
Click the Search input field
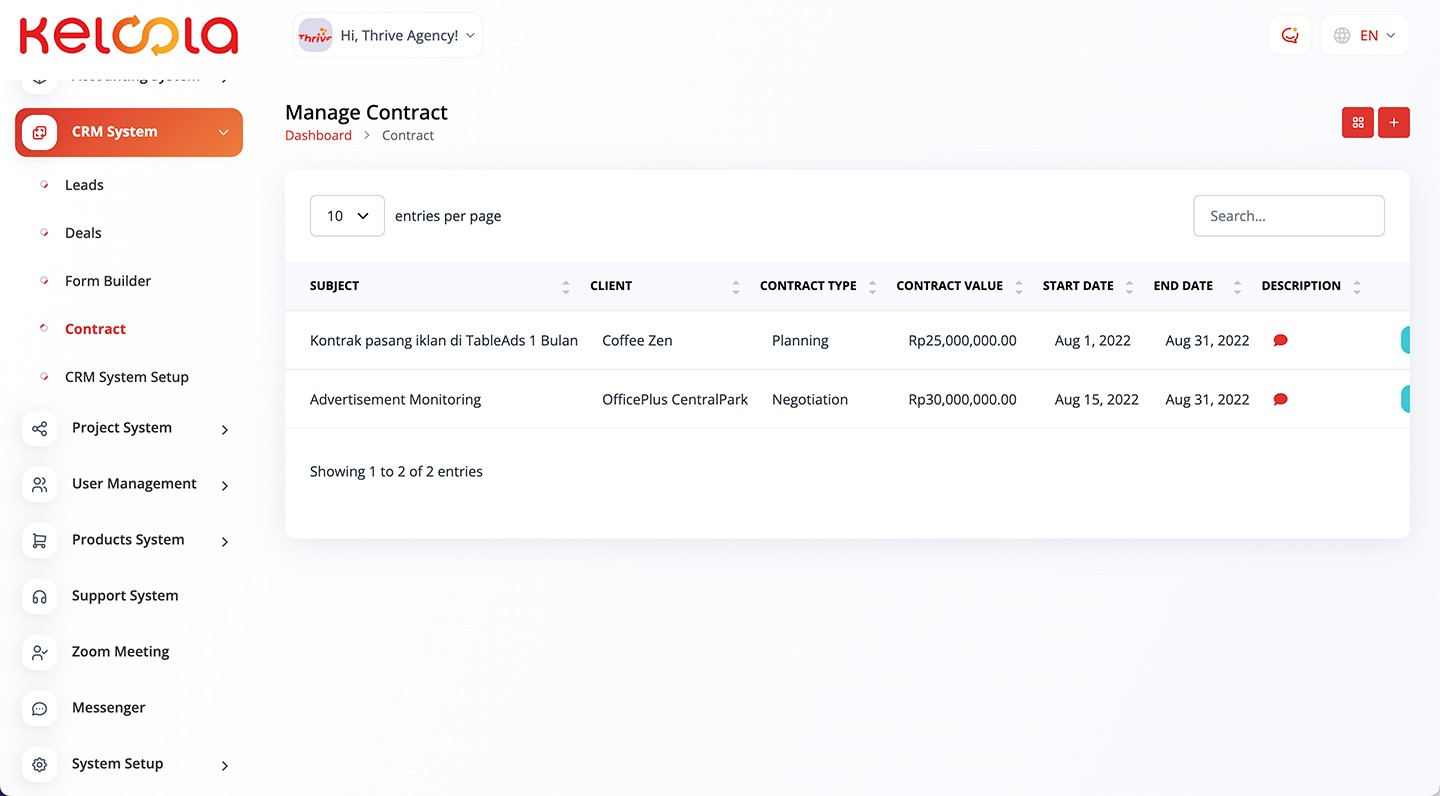pos(1288,216)
